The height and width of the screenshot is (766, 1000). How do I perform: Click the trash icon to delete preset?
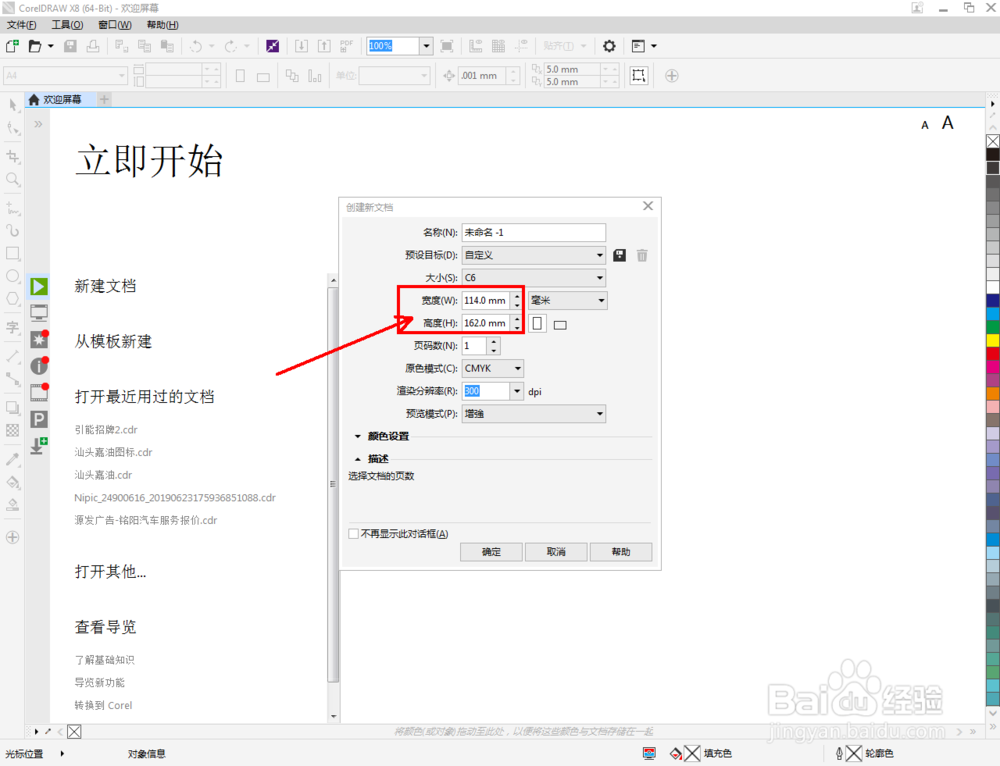pyautogui.click(x=642, y=255)
